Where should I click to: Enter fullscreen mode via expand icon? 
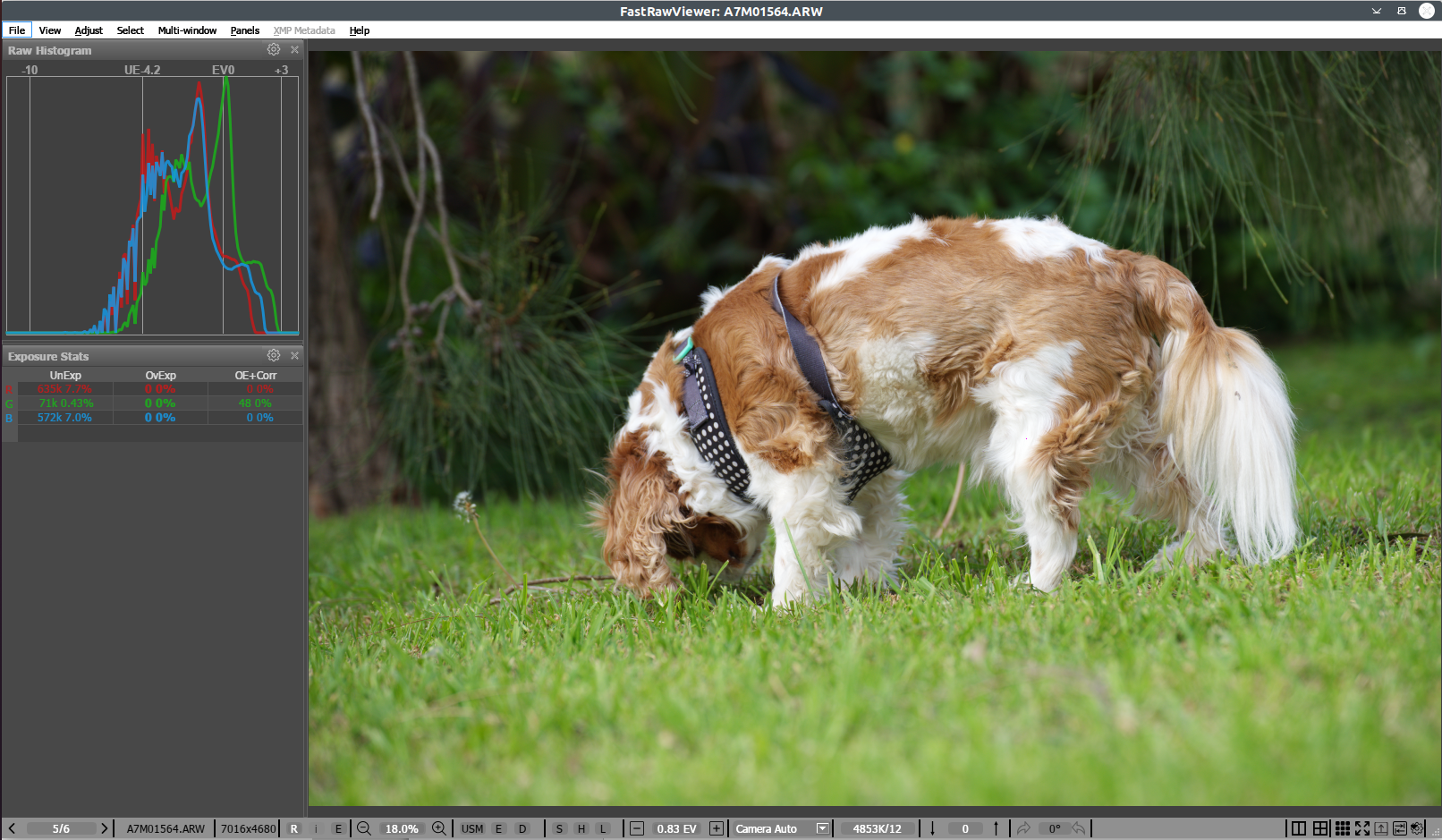(x=1361, y=828)
